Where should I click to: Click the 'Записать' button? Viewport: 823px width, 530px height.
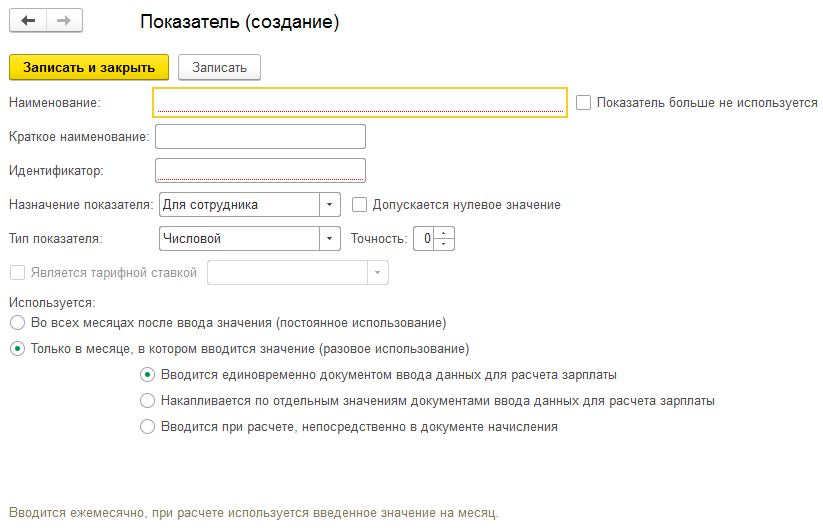(x=219, y=67)
